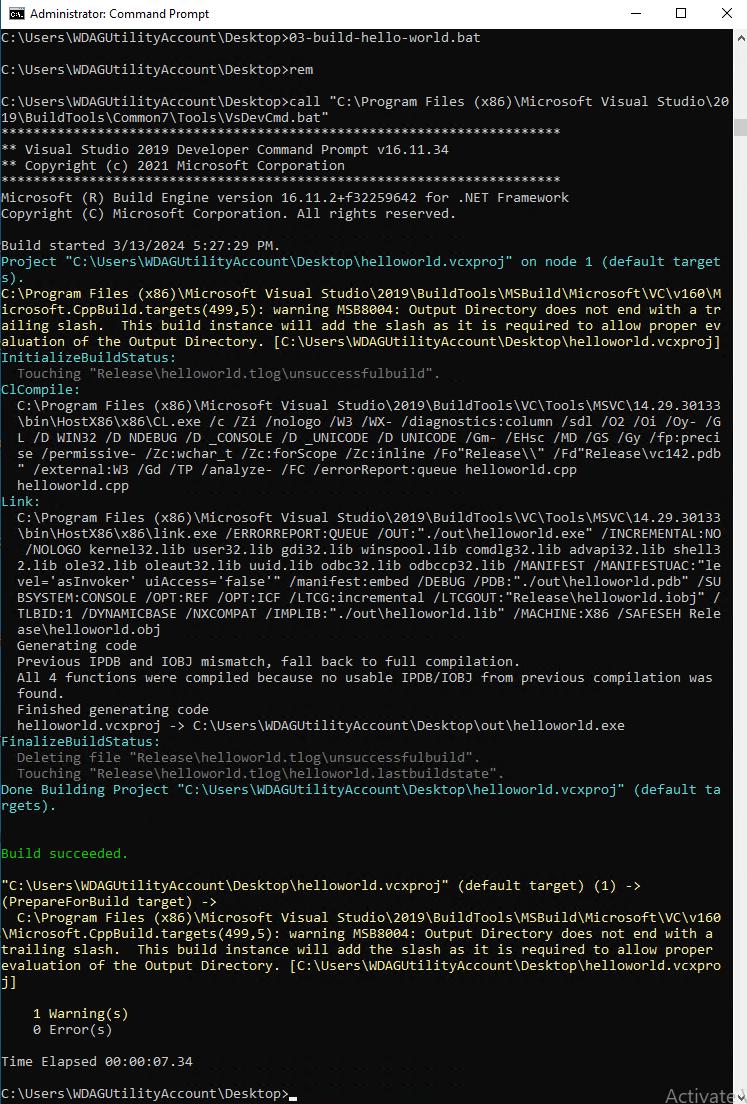Click the 'Deleting file' unsuccessfulbuild line
The image size is (747, 1104).
(x=249, y=758)
